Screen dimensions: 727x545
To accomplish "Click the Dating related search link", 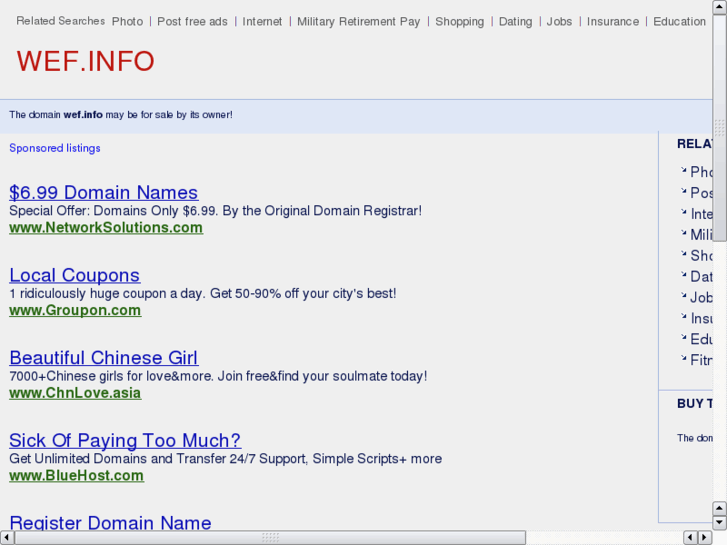I will click(516, 22).
